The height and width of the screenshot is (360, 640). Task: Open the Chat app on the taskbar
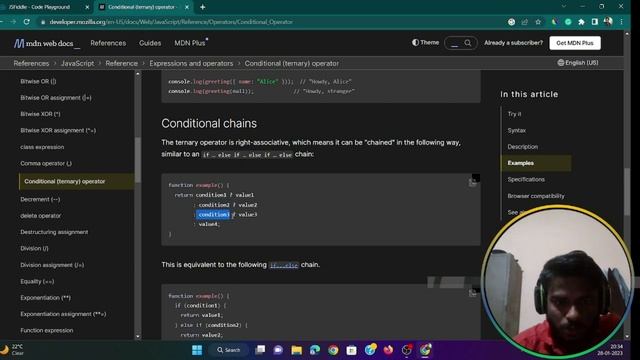pos(278,350)
